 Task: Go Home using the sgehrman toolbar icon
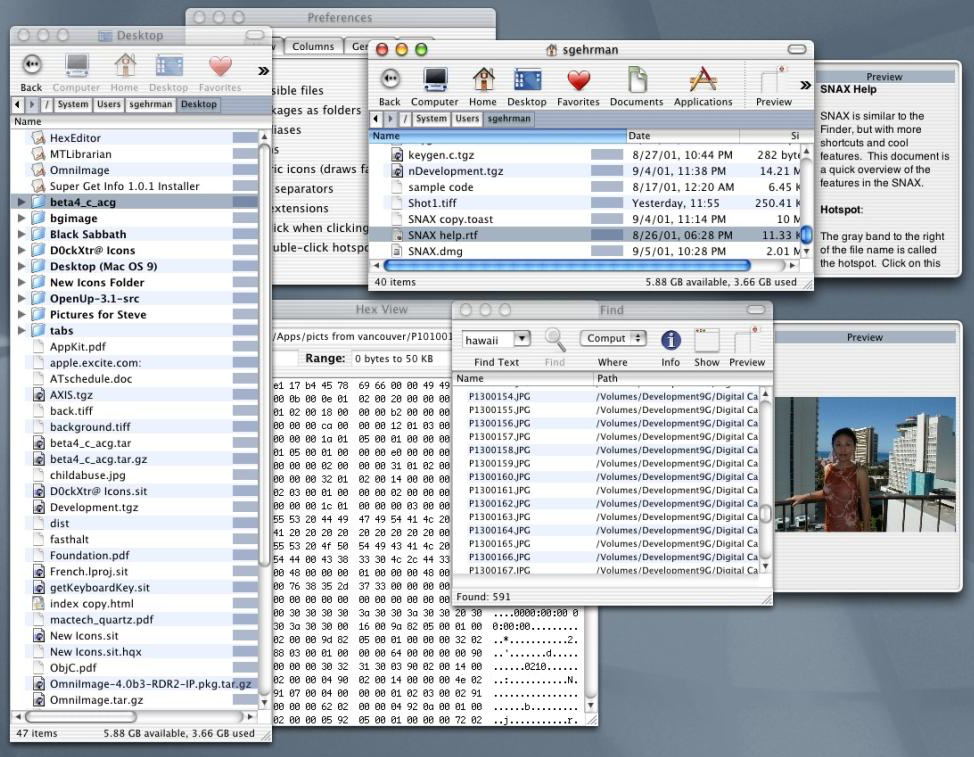point(483,80)
